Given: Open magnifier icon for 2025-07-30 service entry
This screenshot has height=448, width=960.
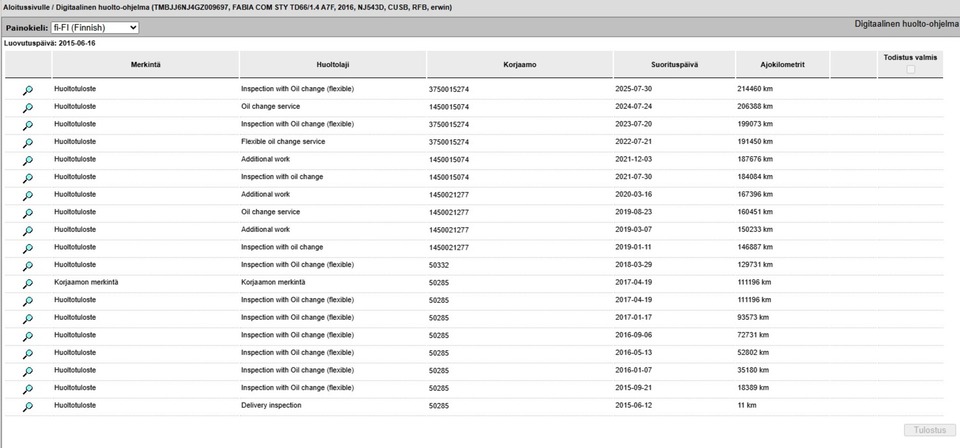Looking at the screenshot, I should [x=28, y=90].
